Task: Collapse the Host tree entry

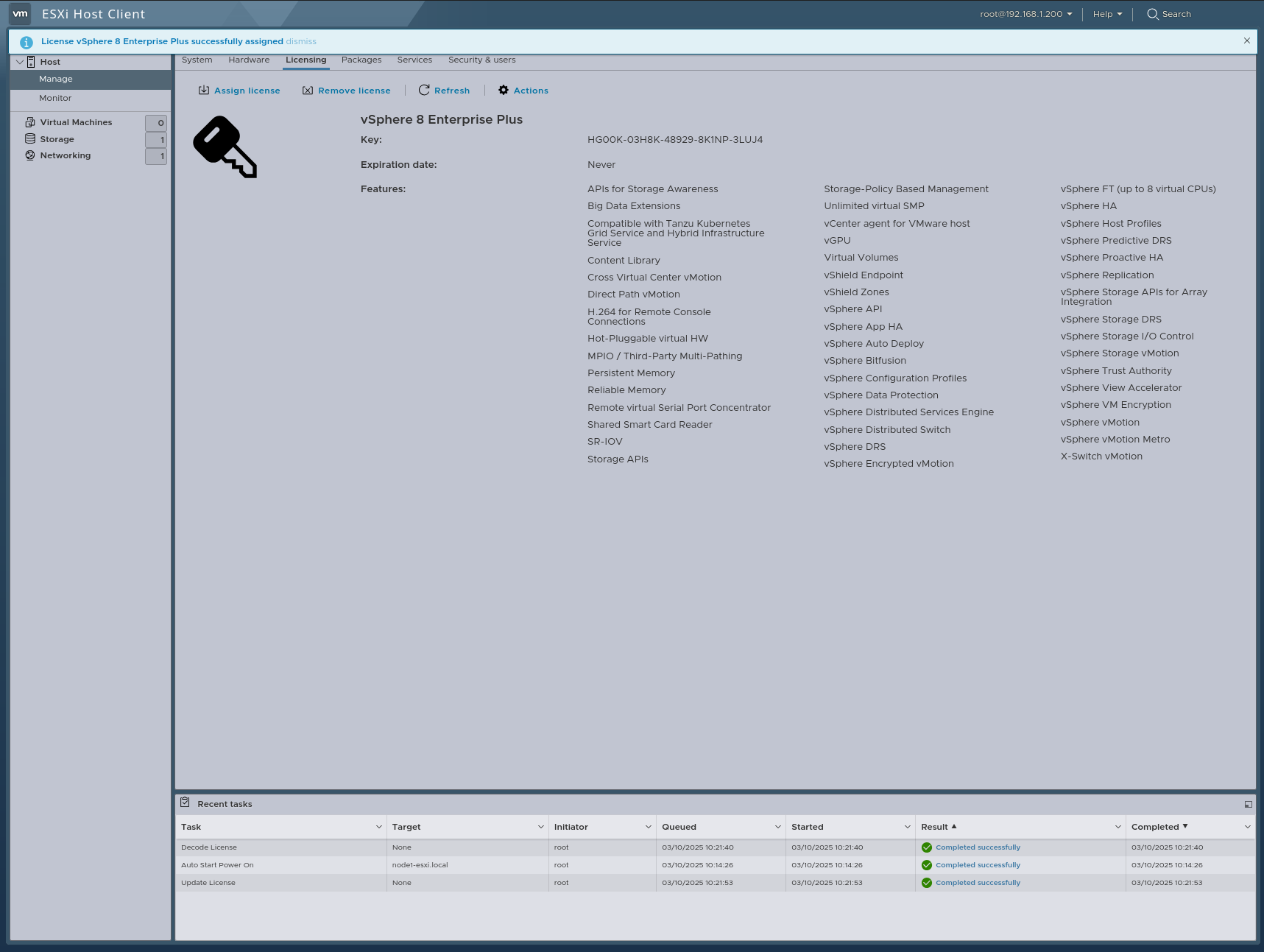Action: pos(20,61)
